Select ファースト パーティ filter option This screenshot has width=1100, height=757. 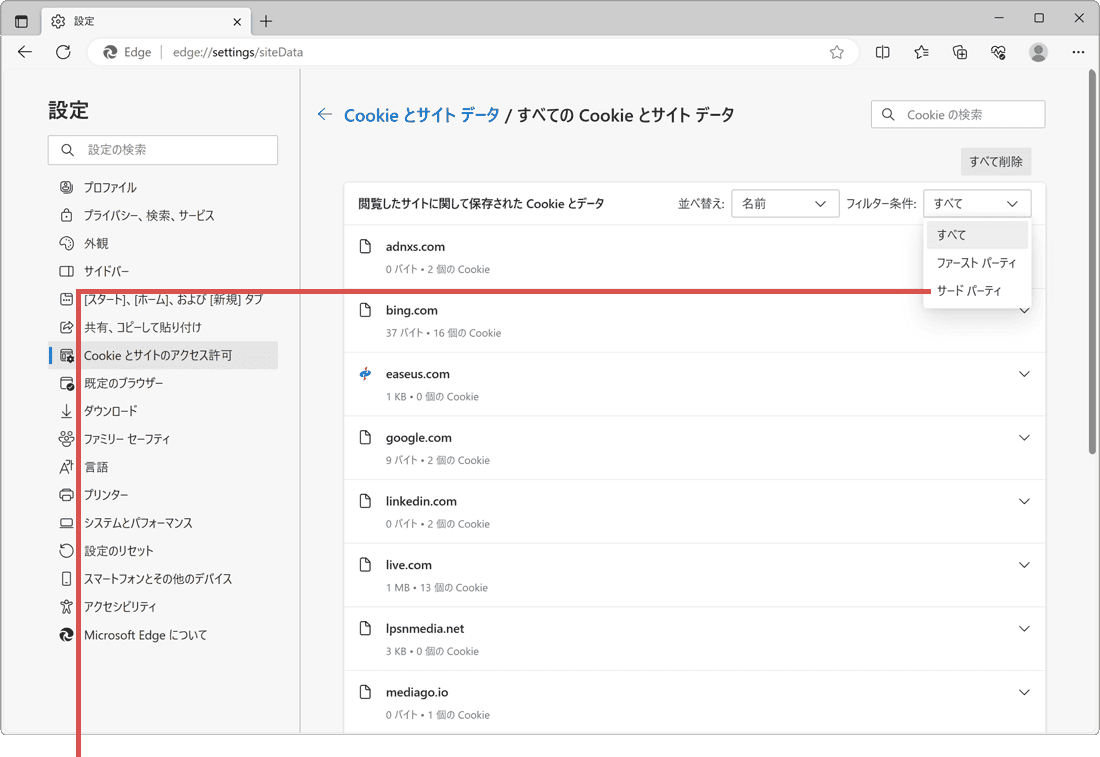click(976, 263)
